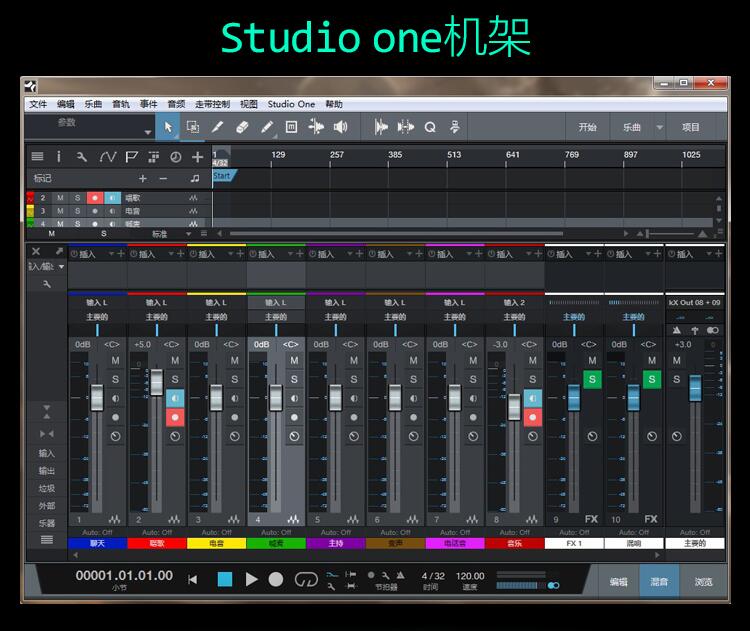Expand the song dropdown arrow
750x631 pixels.
(x=660, y=127)
